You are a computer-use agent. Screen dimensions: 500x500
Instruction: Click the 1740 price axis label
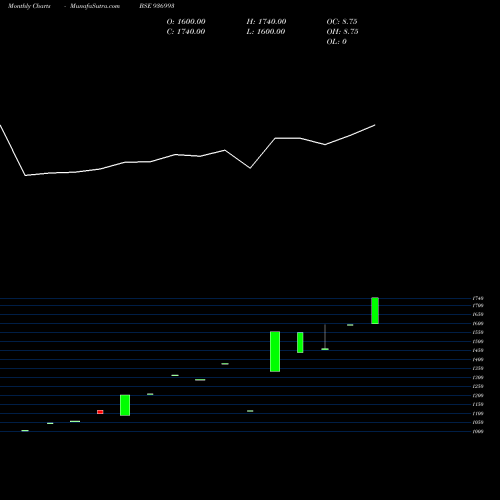pyautogui.click(x=478, y=298)
